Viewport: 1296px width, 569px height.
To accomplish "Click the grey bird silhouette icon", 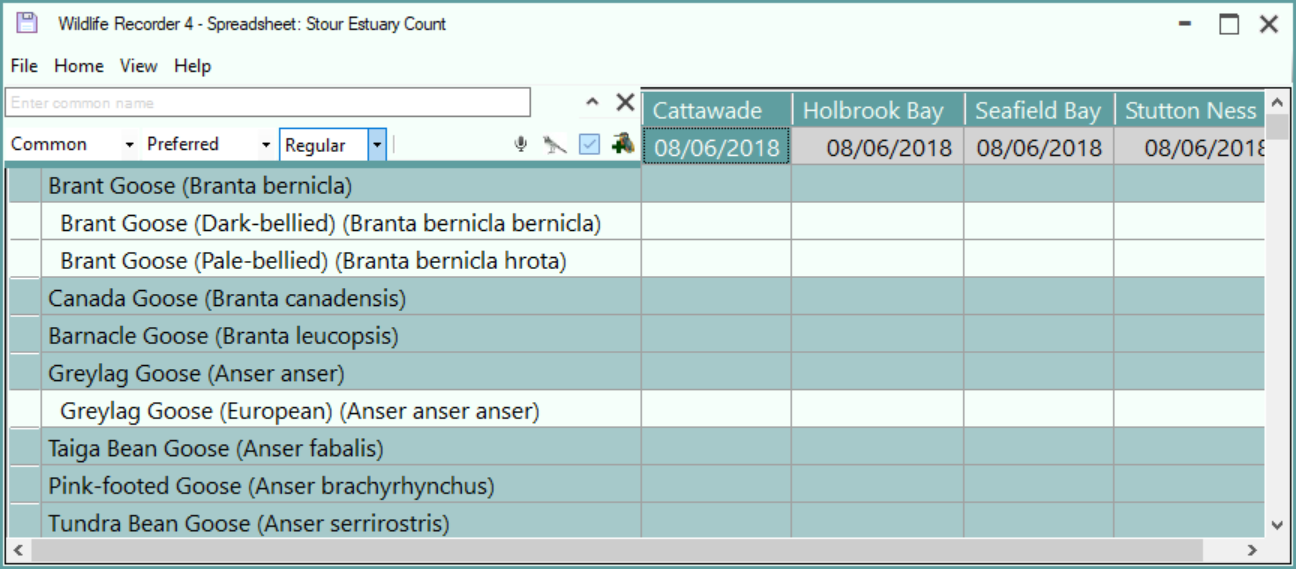I will click(x=555, y=145).
